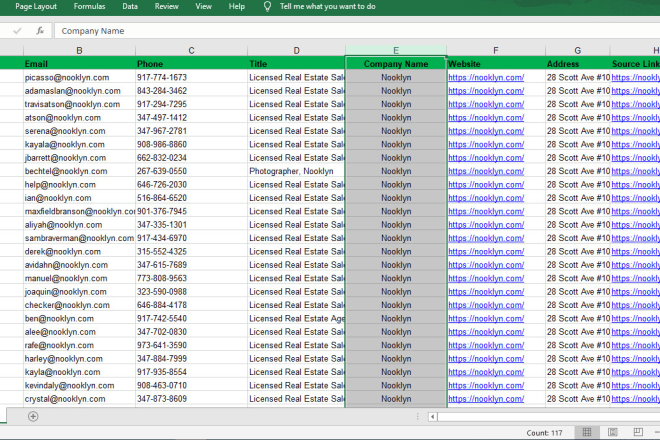Open website link in ben@nooklyn.com row
The image size is (660, 440).
(486, 318)
